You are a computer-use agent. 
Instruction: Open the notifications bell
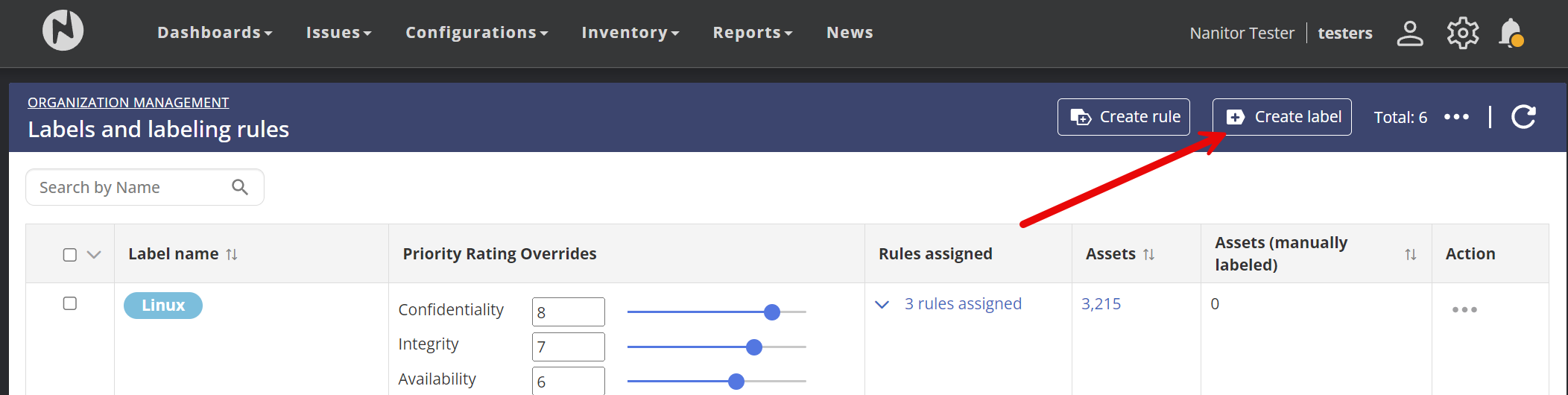click(1511, 33)
